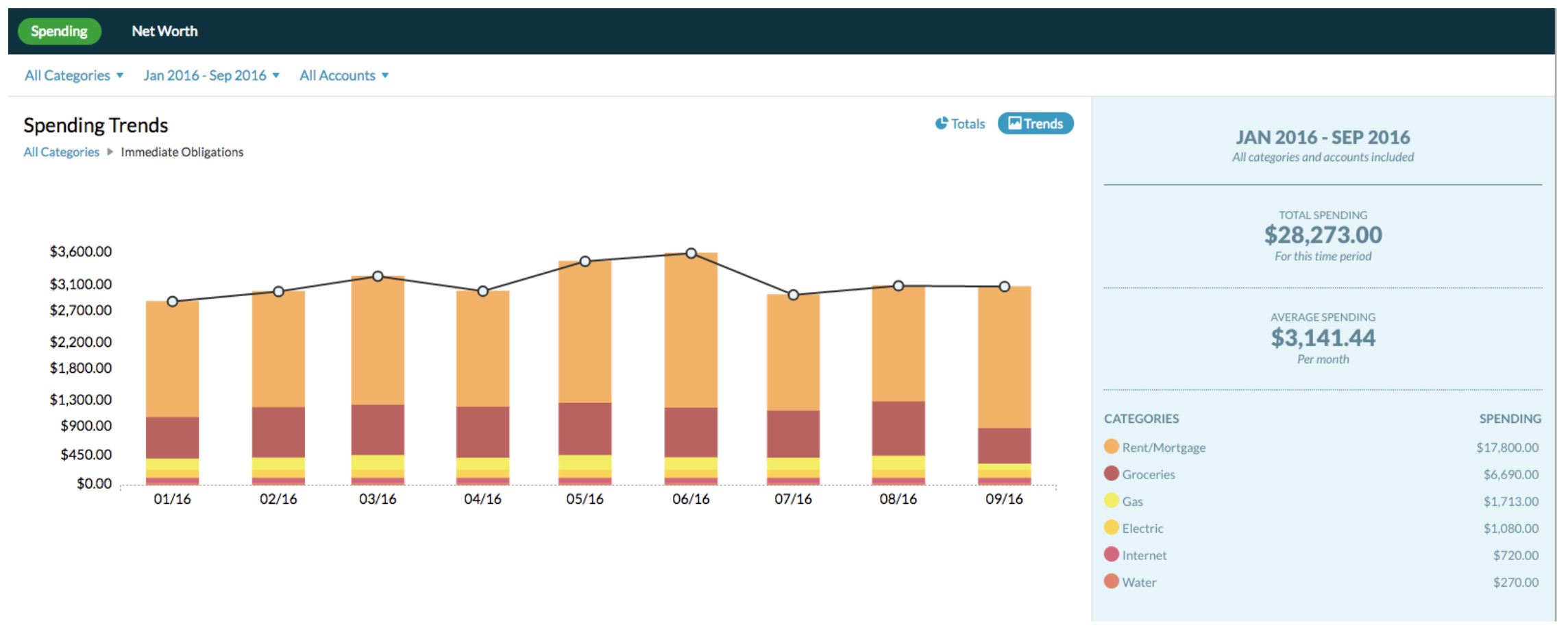This screenshot has height=632, width=1568.
Task: Select the 08/16 spending bar
Action: [898, 385]
